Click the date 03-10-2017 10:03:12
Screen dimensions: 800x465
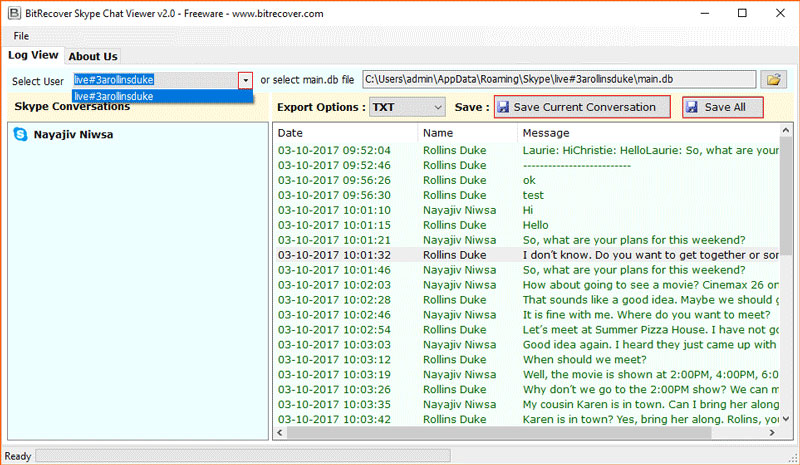pyautogui.click(x=334, y=359)
